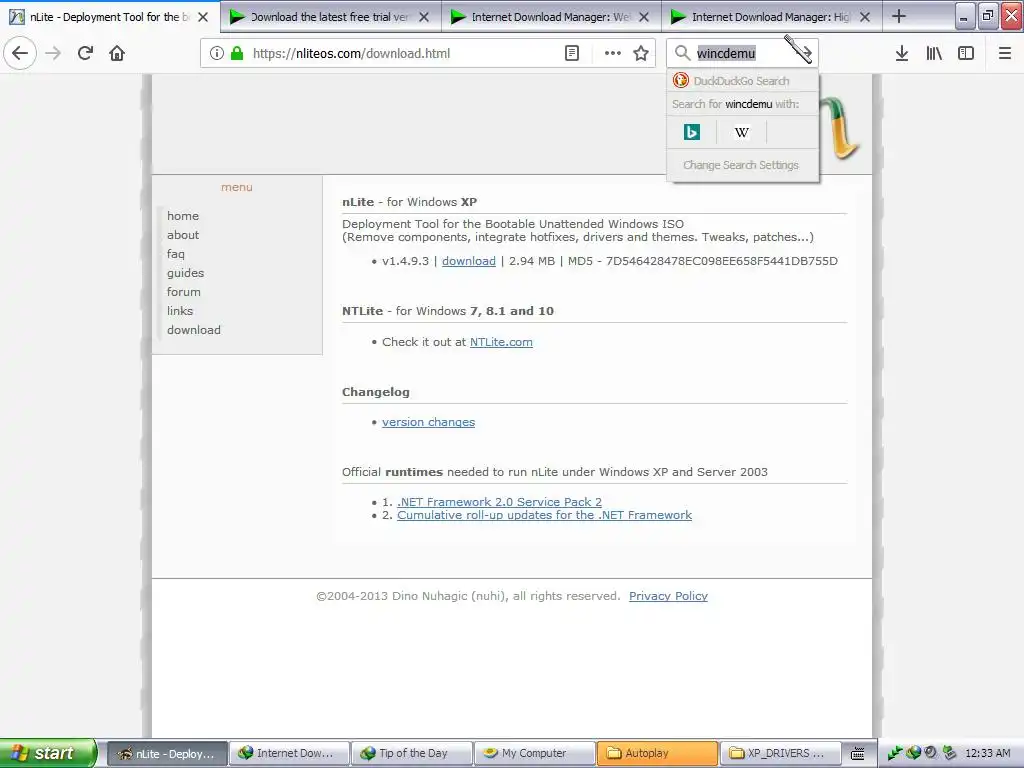Open faq in the site menu
1024x768 pixels.
pos(176,254)
